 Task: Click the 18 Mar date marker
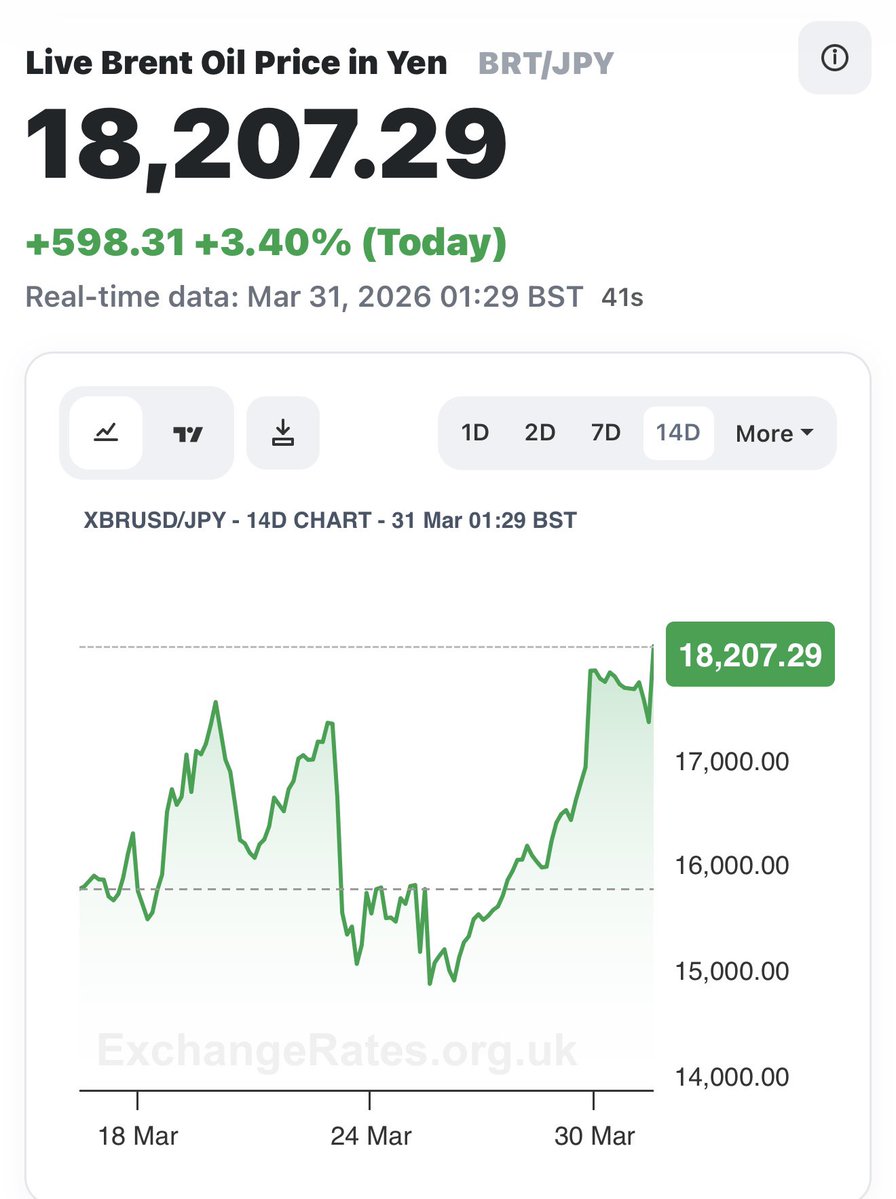(x=137, y=1136)
